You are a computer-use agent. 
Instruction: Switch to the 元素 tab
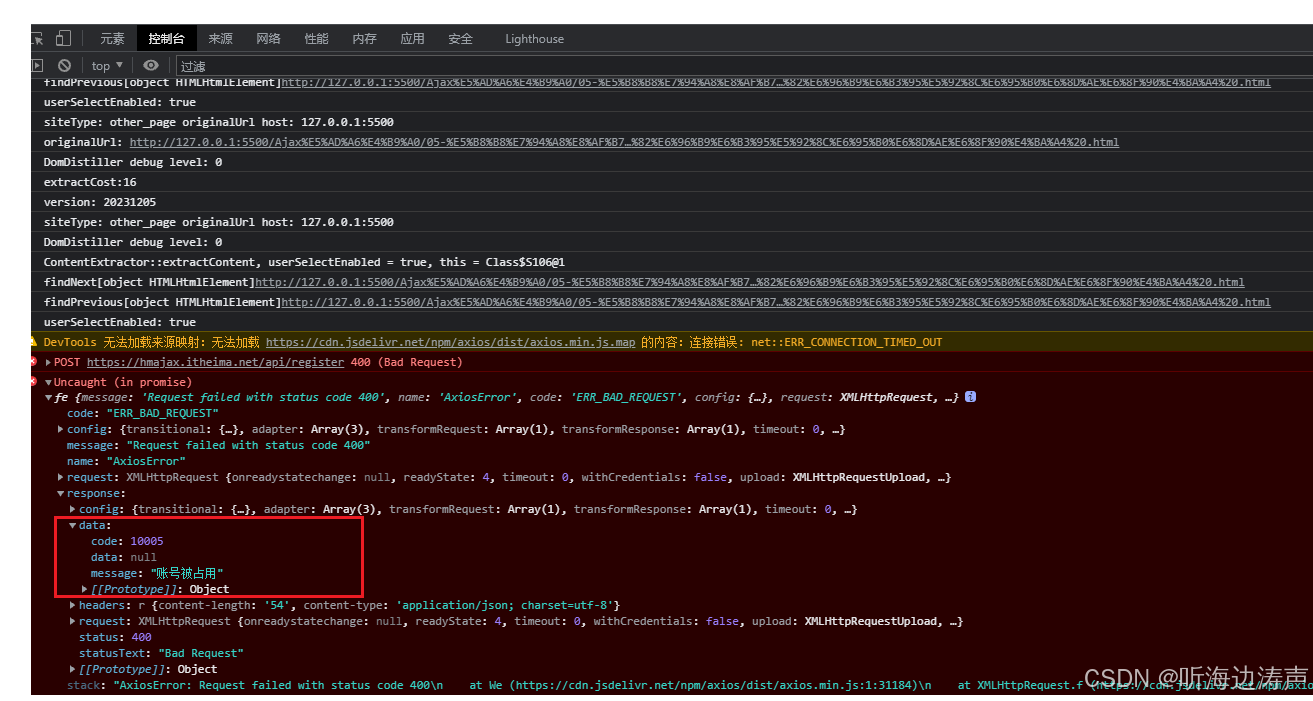pyautogui.click(x=112, y=39)
